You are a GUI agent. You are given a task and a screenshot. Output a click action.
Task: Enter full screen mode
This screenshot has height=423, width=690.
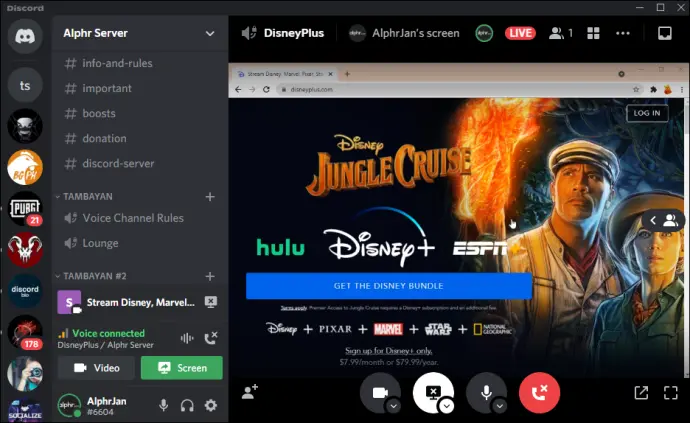click(669, 393)
